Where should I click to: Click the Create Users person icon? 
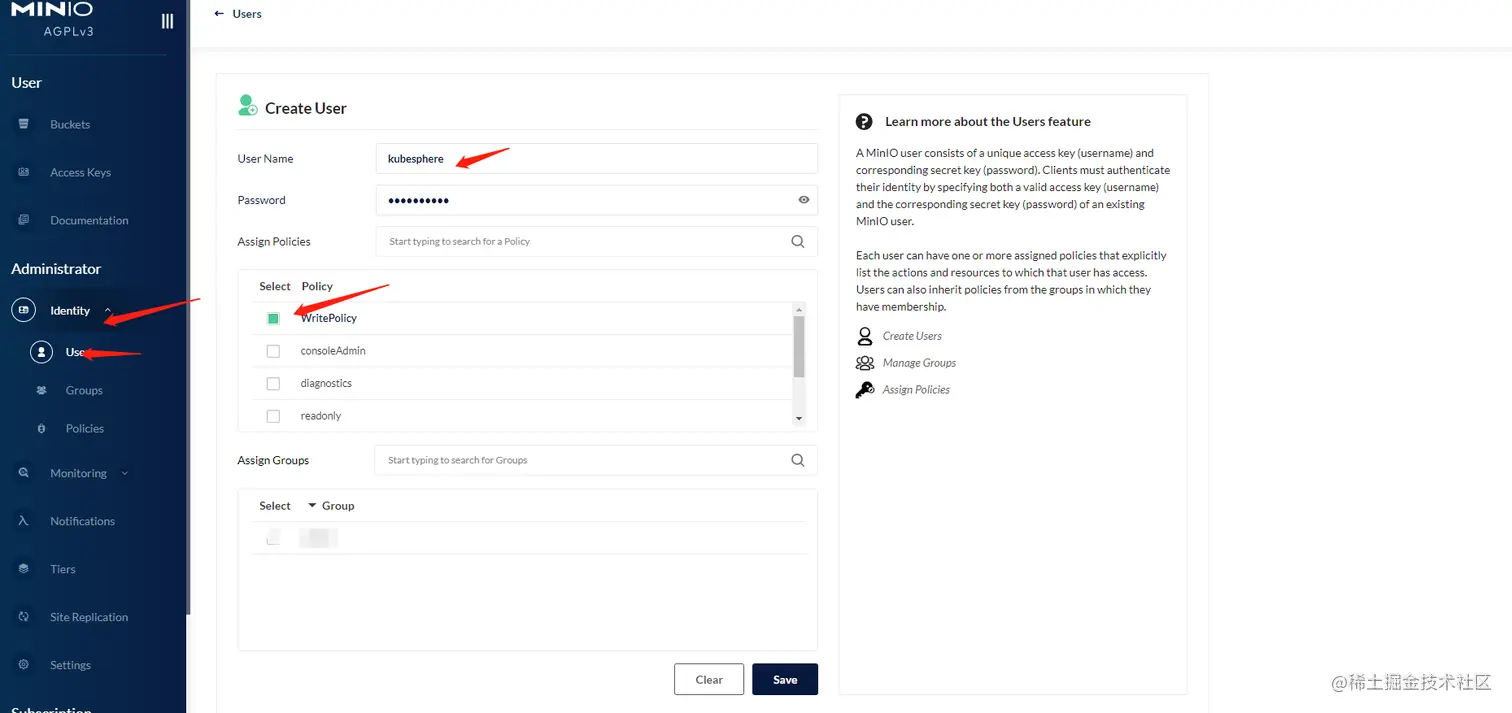click(865, 336)
